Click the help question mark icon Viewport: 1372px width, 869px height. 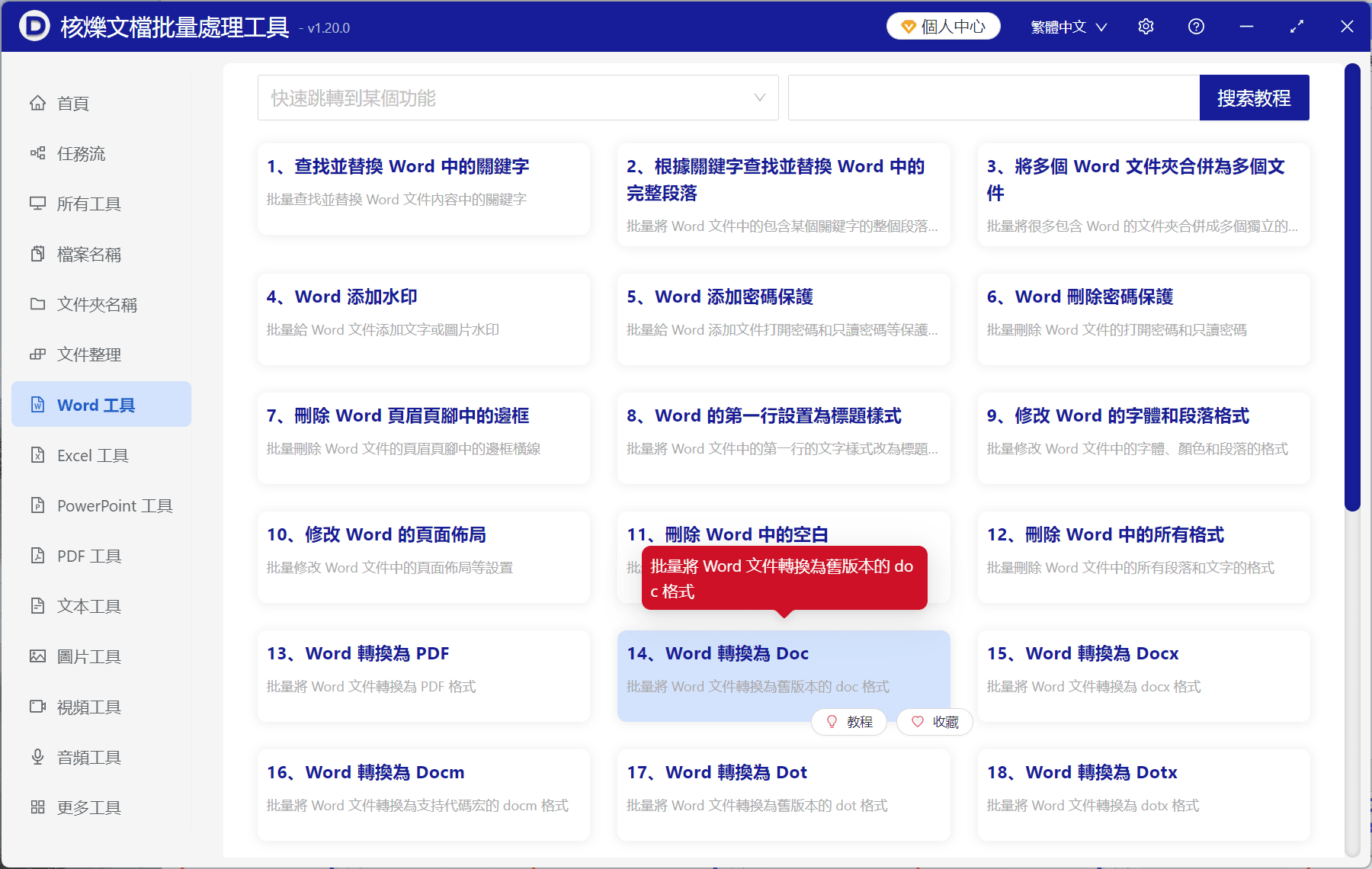coord(1195,26)
